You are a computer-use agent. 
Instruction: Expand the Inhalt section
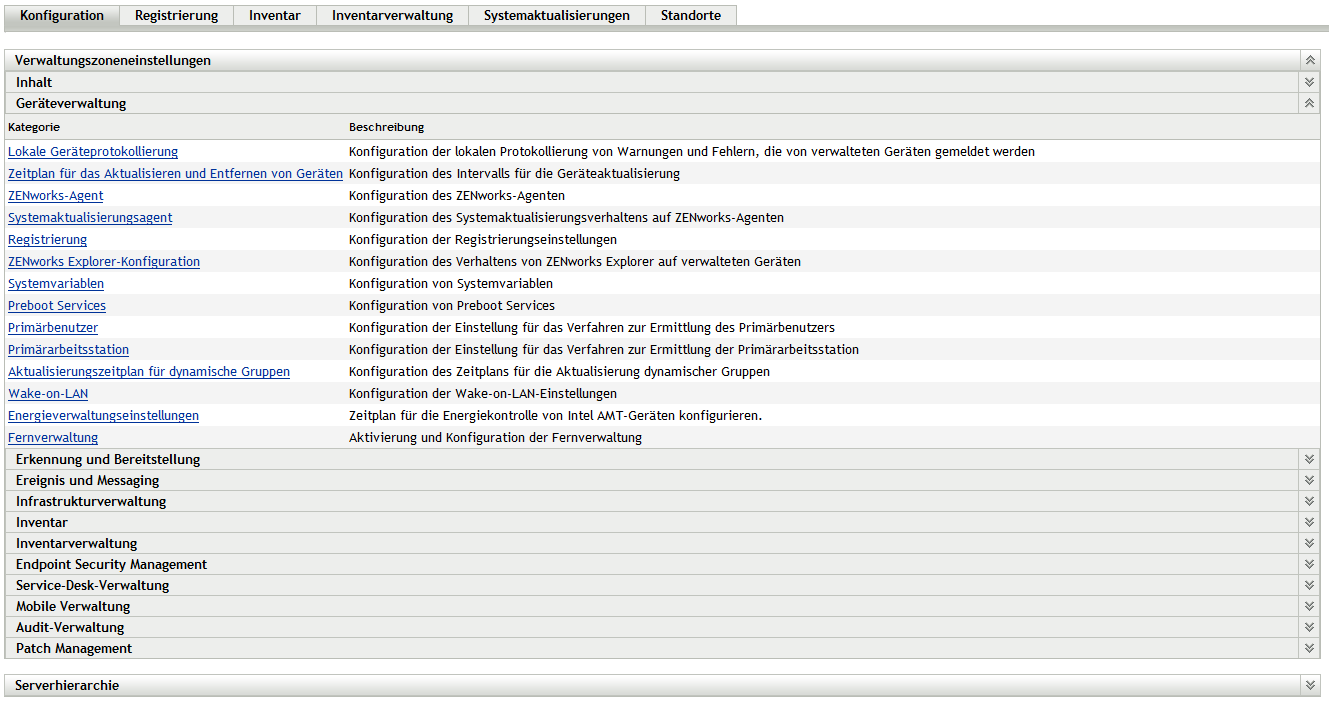click(x=1309, y=82)
